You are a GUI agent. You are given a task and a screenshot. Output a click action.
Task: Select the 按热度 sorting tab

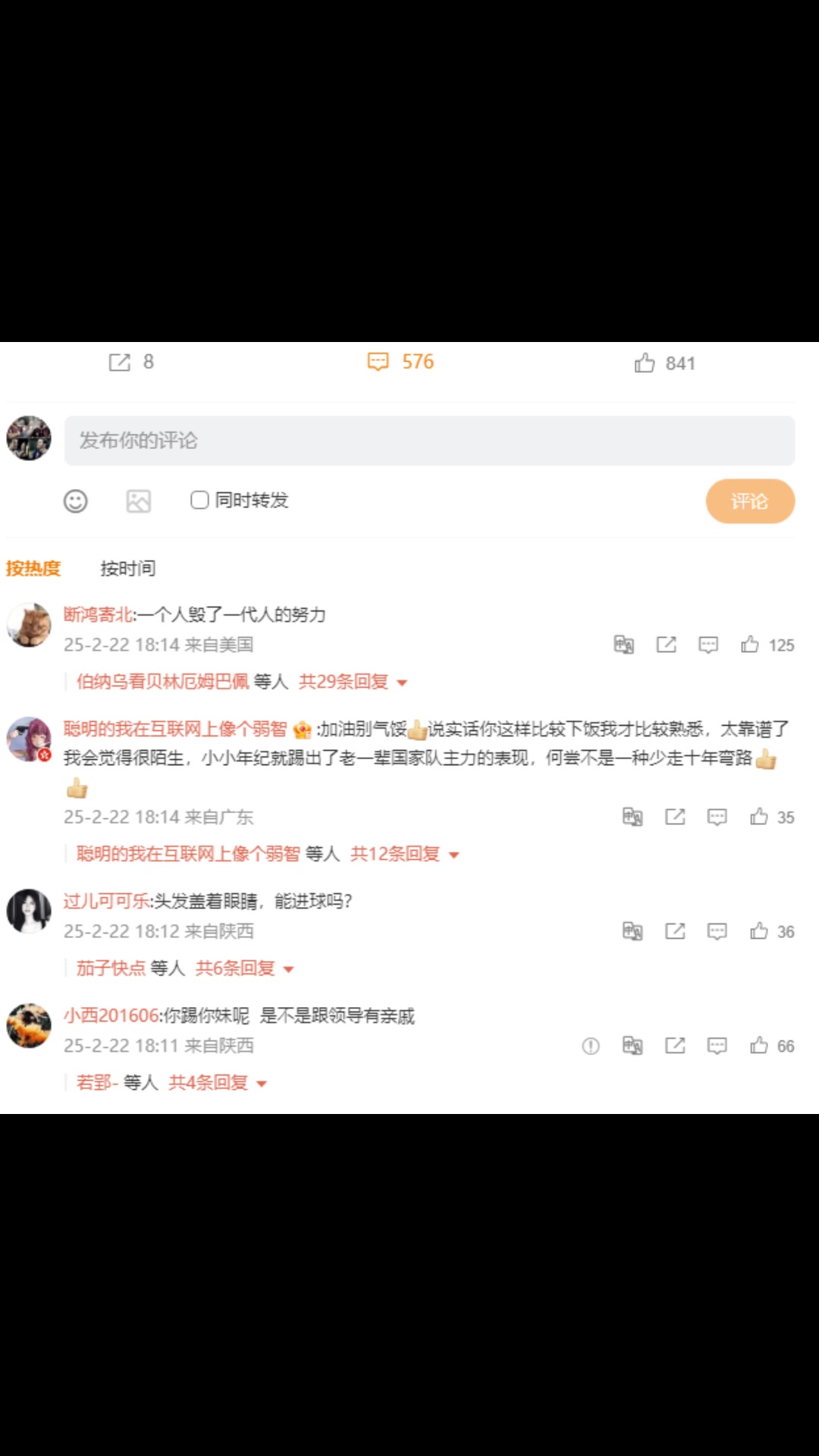[x=33, y=569]
